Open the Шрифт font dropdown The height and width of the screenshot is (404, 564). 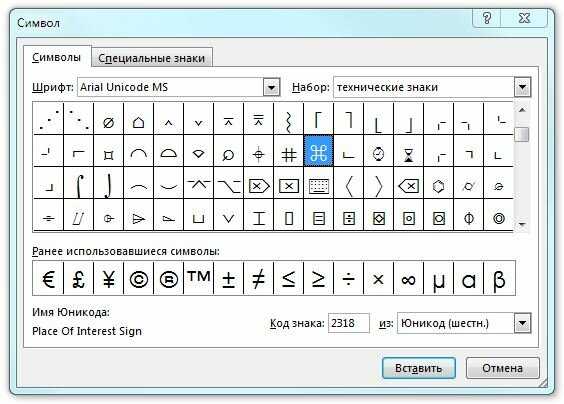[x=272, y=87]
